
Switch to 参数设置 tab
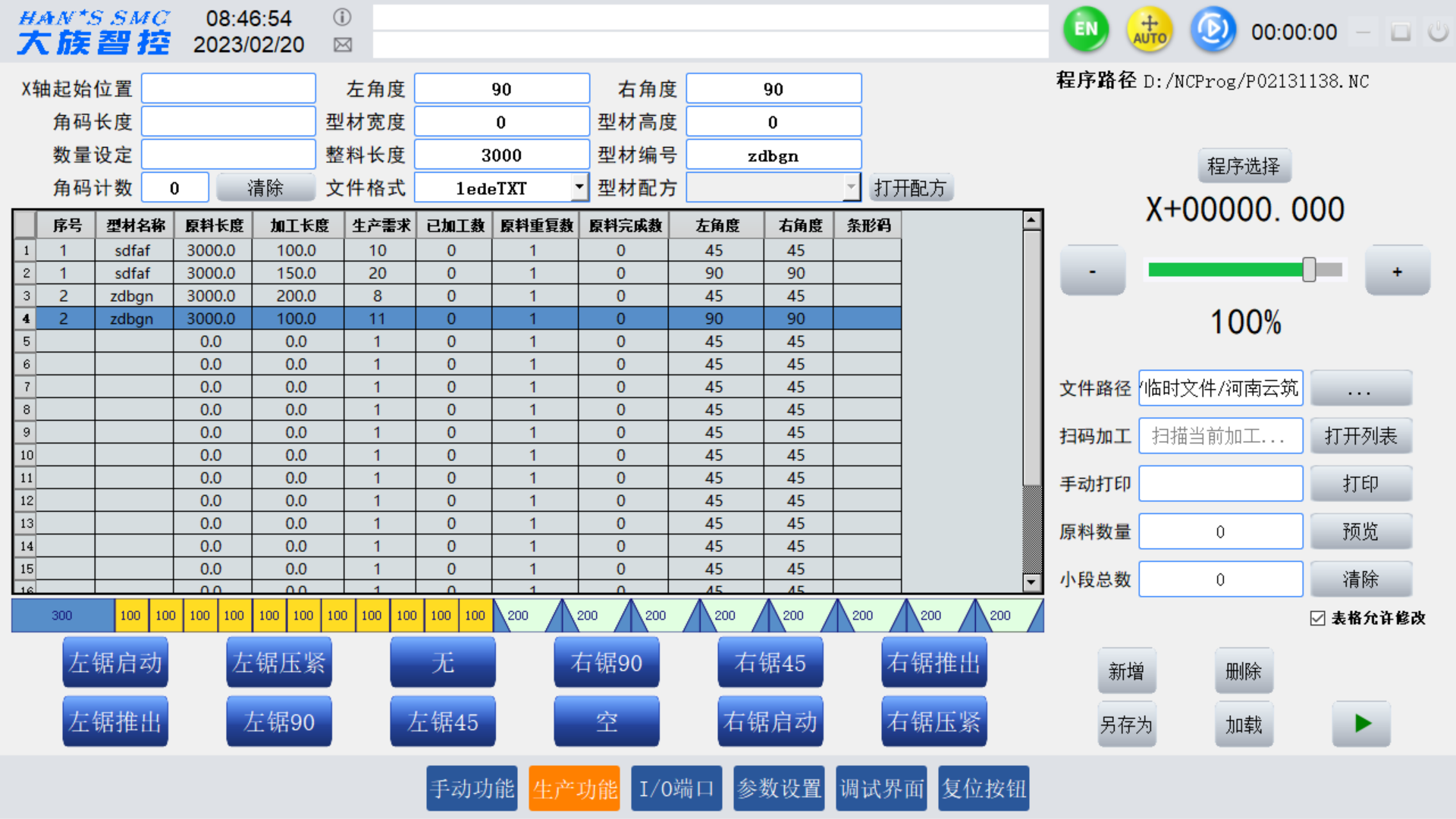tap(779, 789)
